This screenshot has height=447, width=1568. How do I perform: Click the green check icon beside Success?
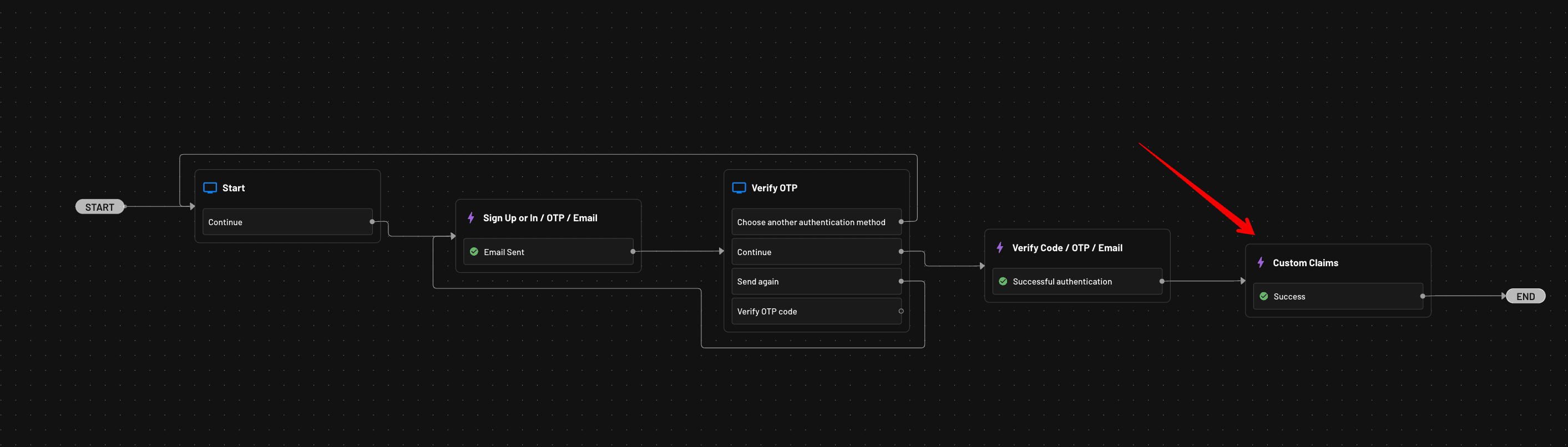(1263, 296)
